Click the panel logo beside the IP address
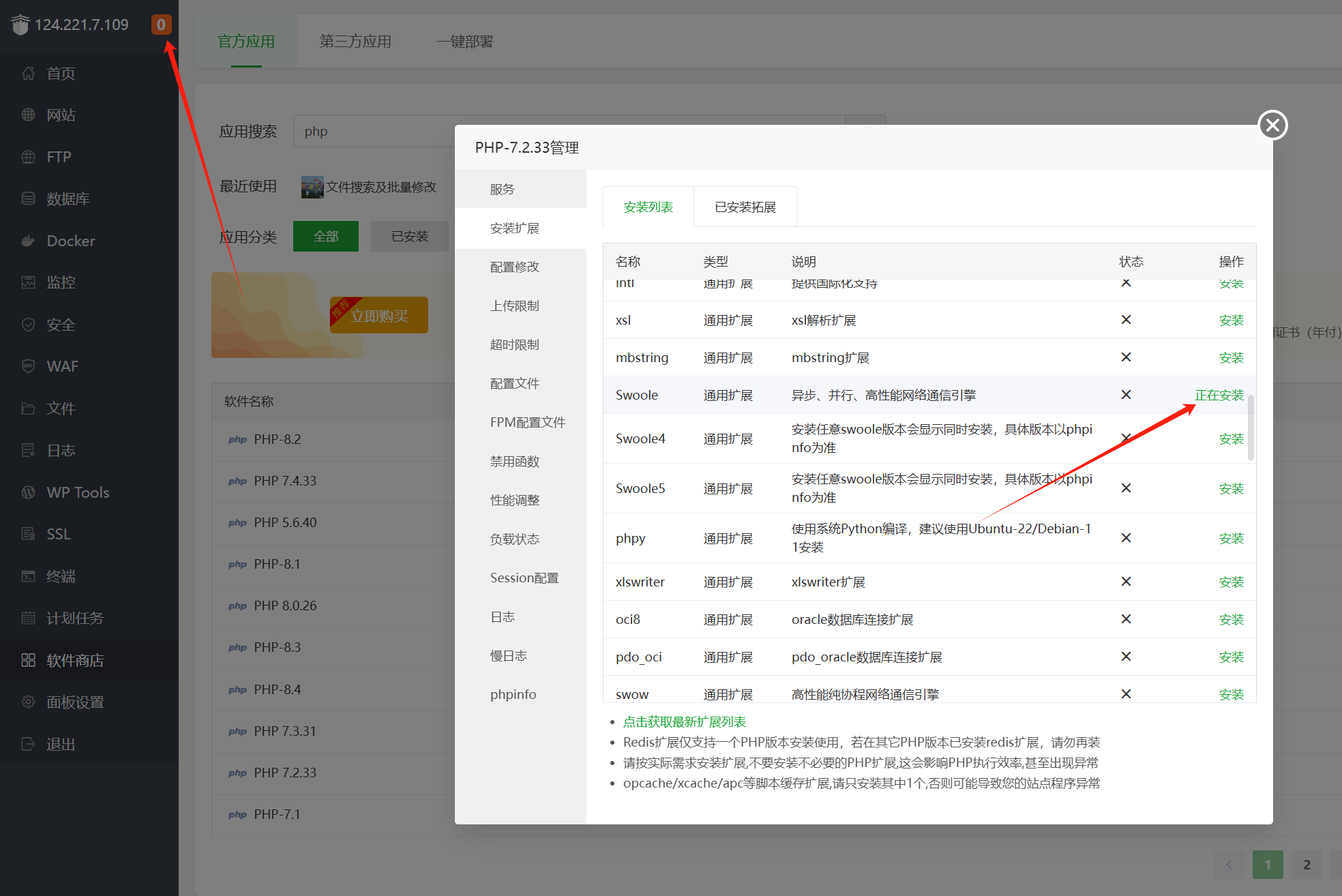1342x896 pixels. coord(20,25)
